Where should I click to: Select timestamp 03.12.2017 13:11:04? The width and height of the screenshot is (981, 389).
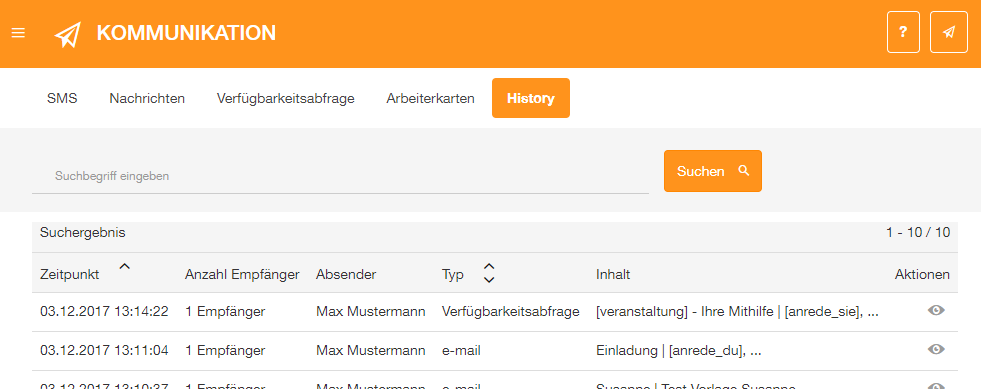coord(104,350)
